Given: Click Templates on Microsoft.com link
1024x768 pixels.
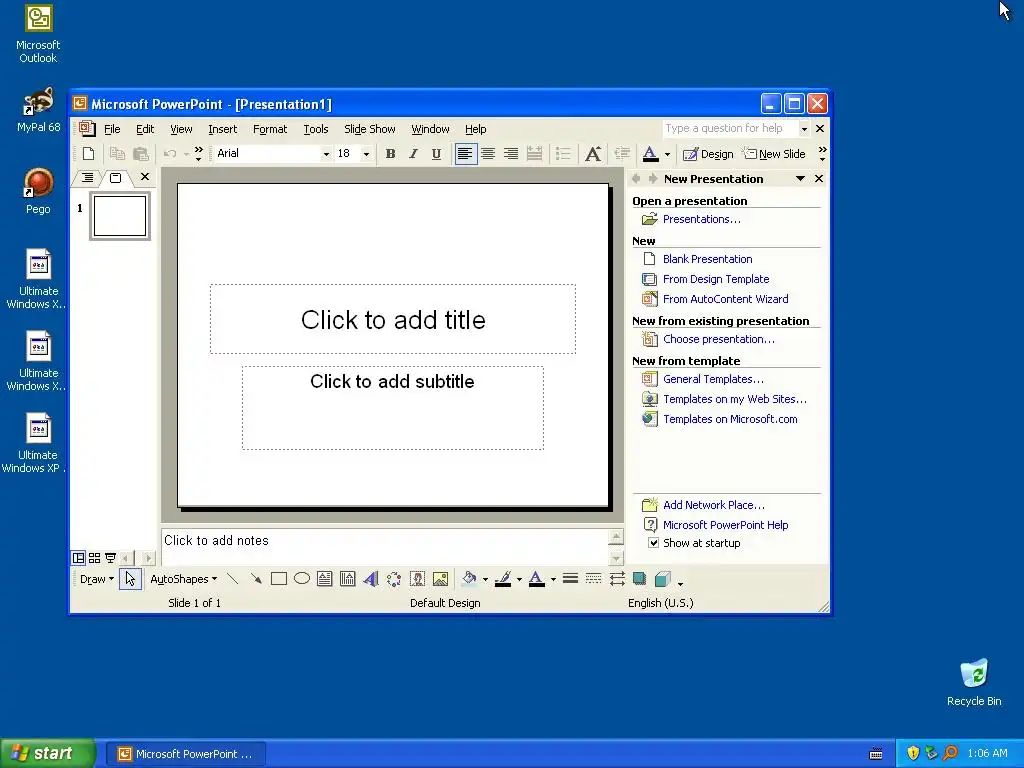Looking at the screenshot, I should pyautogui.click(x=730, y=419).
